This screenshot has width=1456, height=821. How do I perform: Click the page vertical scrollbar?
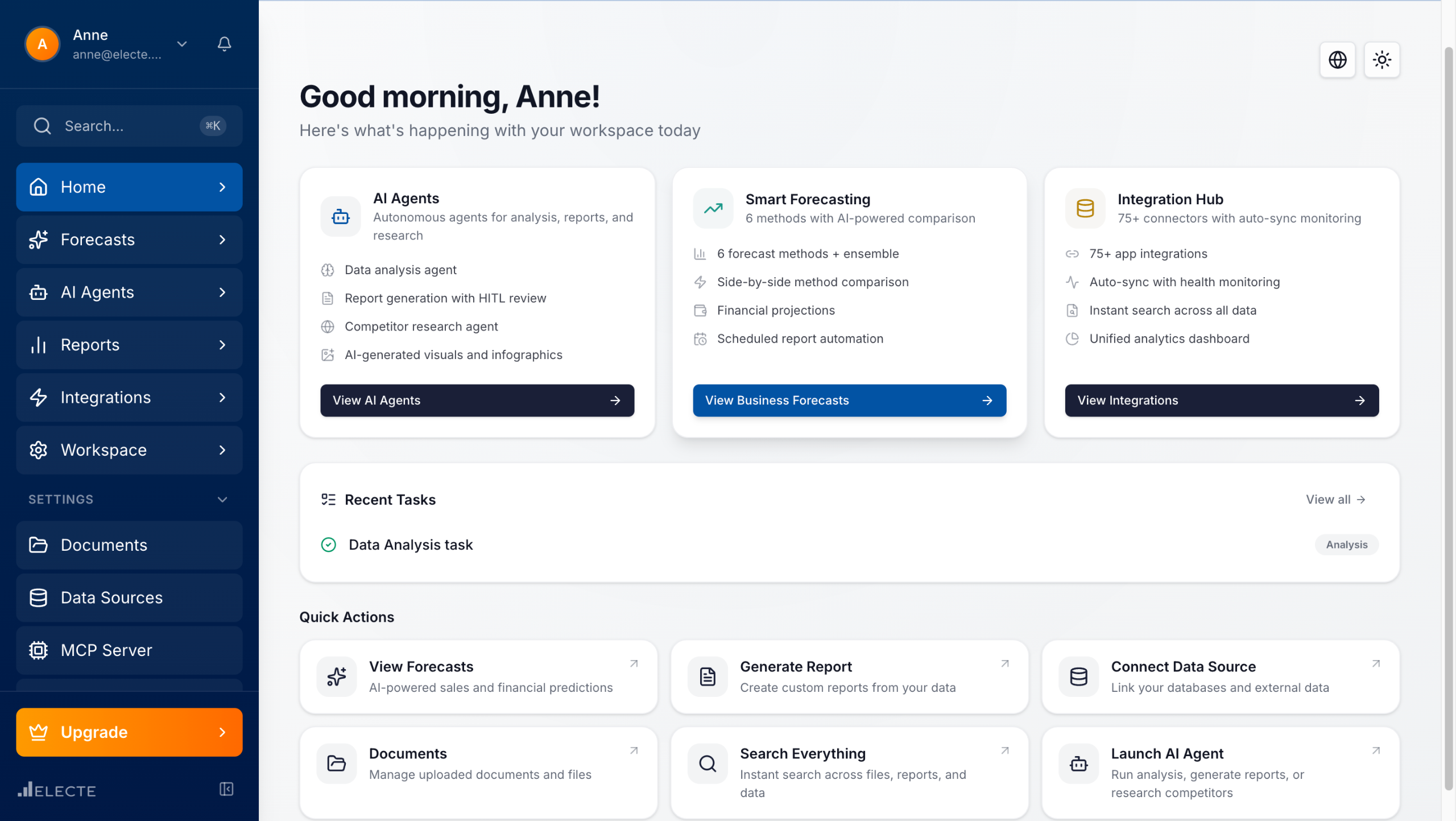coord(1448,418)
